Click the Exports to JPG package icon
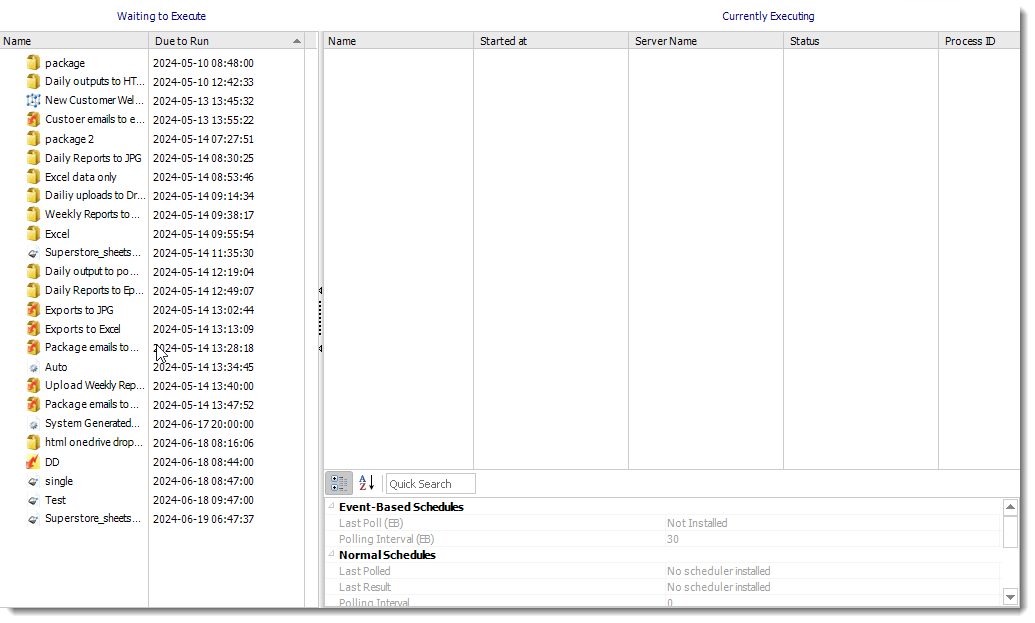 click(33, 309)
